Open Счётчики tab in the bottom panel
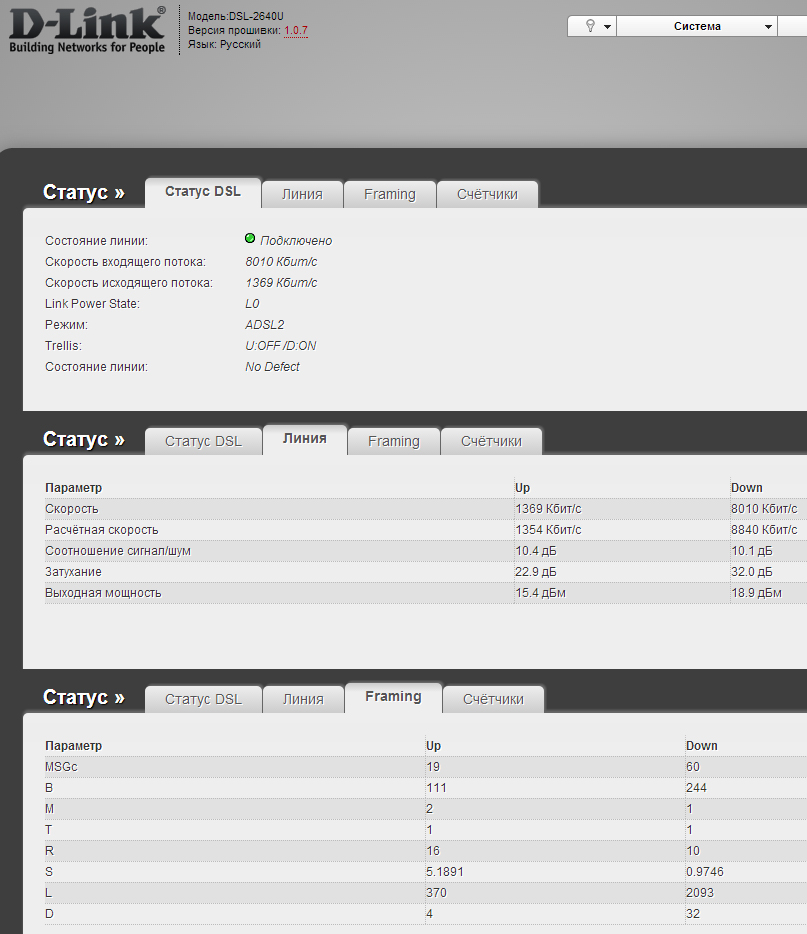 (493, 699)
